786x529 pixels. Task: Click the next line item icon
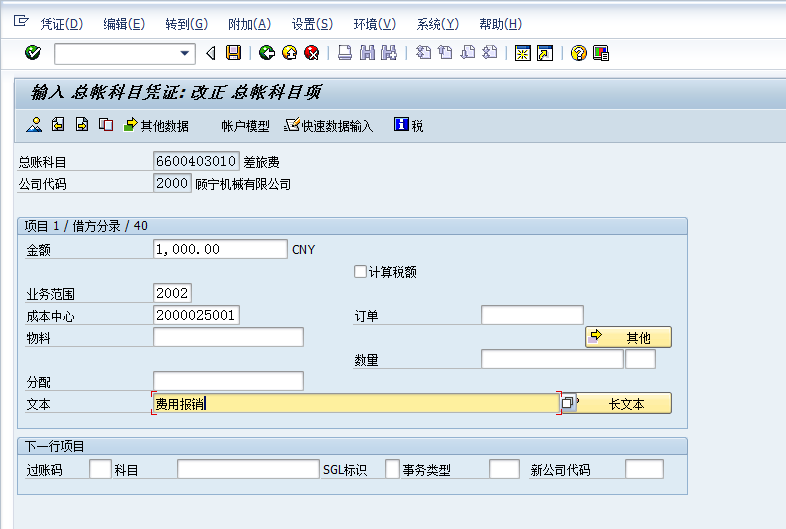[82, 124]
